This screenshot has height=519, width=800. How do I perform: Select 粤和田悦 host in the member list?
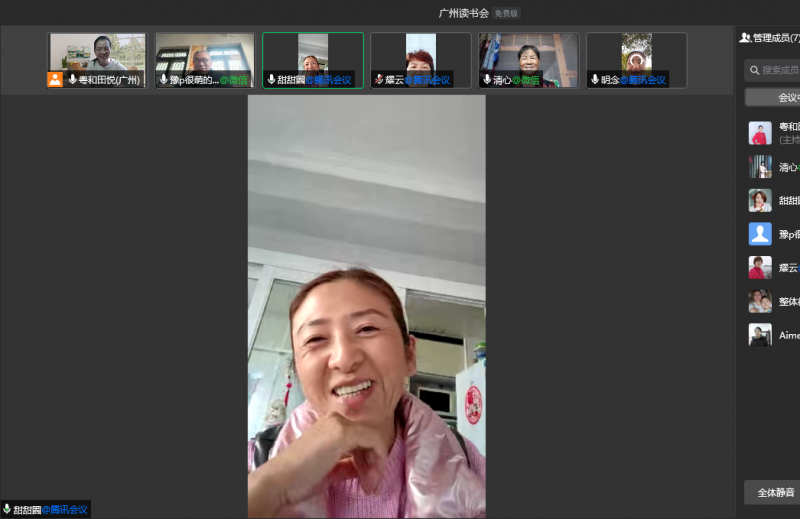coord(775,133)
